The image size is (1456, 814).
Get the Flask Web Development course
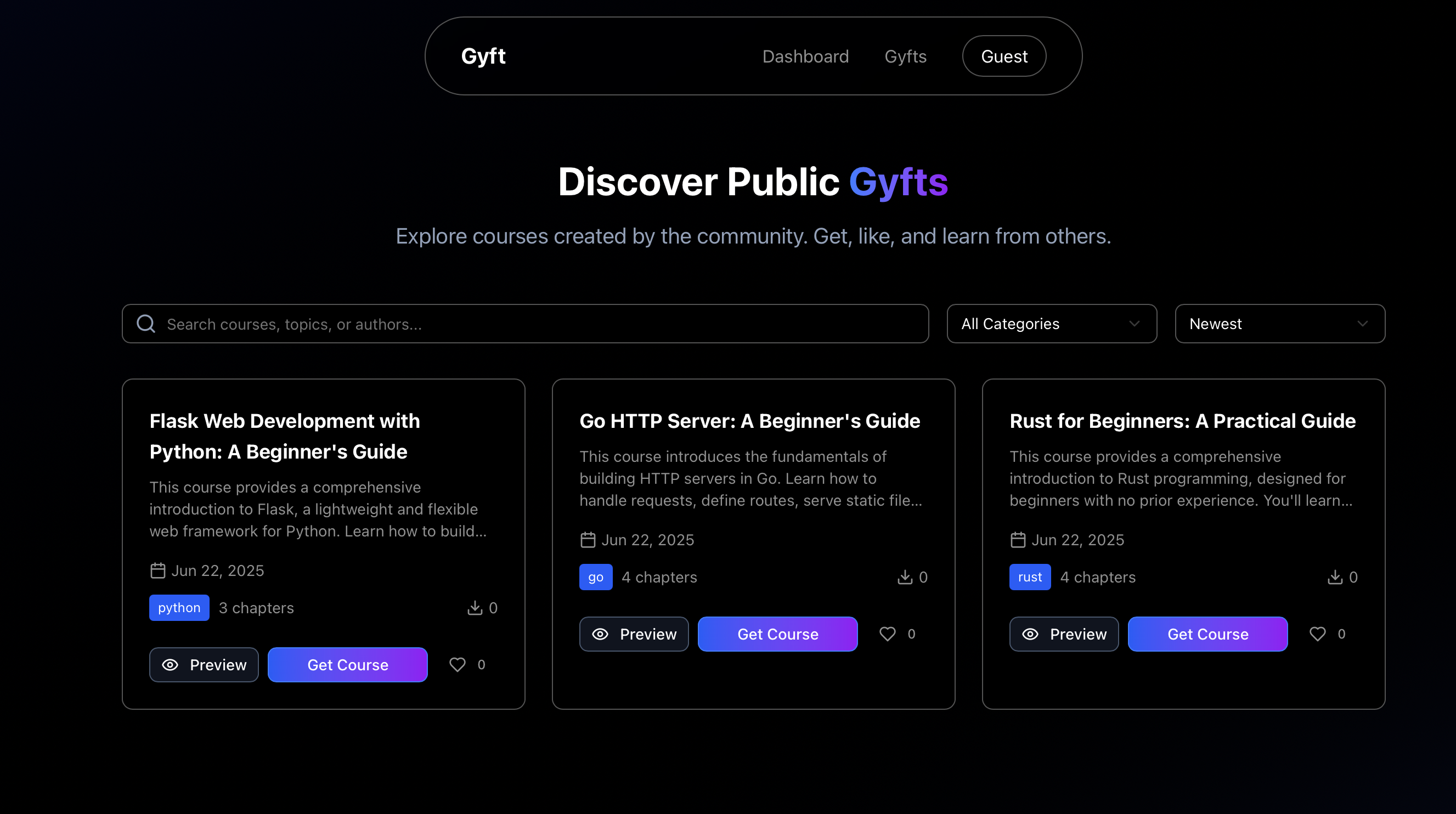click(x=348, y=665)
